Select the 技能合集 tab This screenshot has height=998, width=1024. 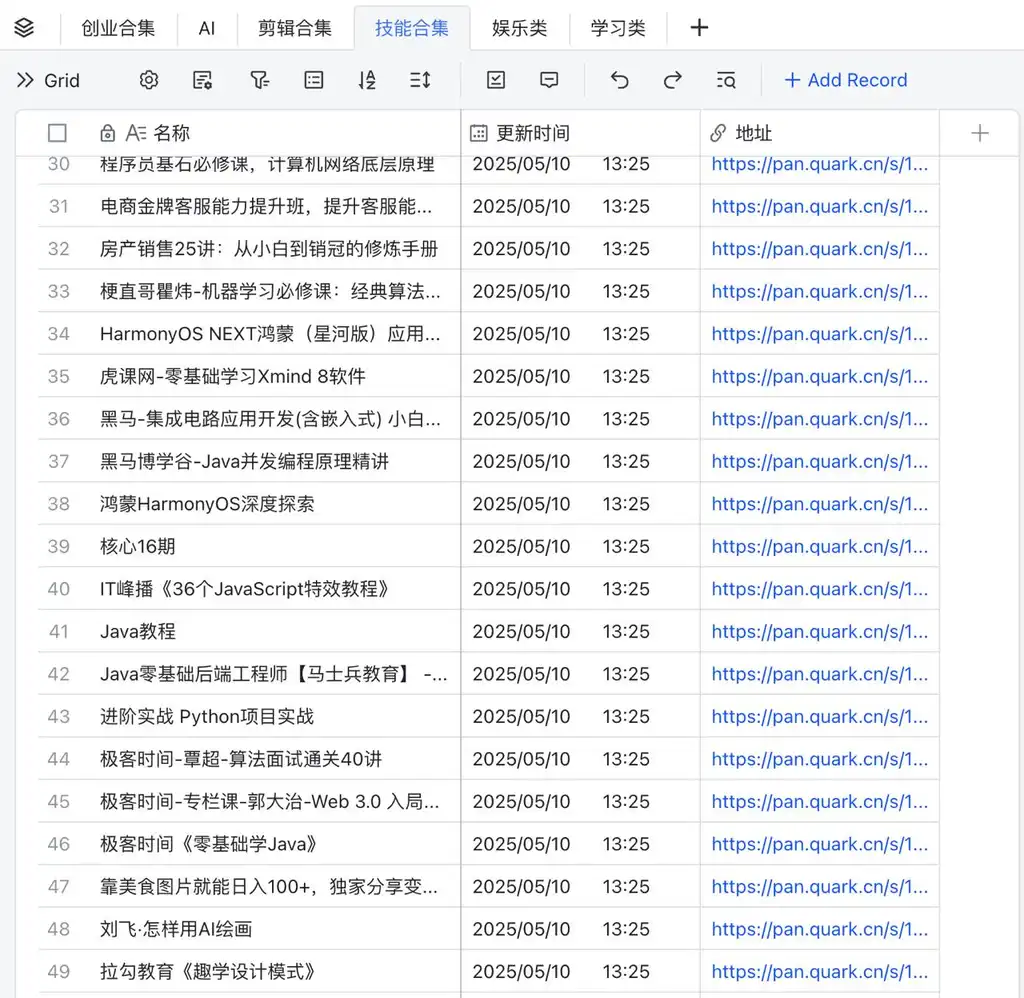[x=411, y=28]
